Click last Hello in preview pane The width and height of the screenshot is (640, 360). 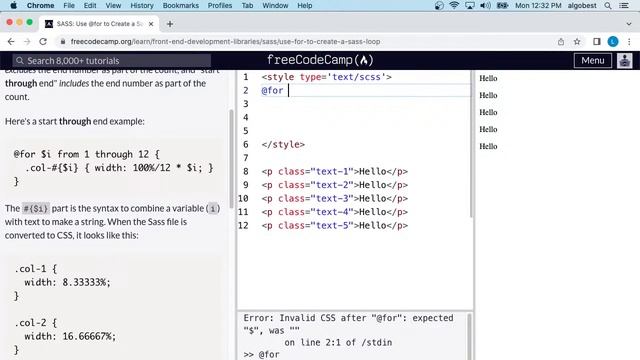488,146
